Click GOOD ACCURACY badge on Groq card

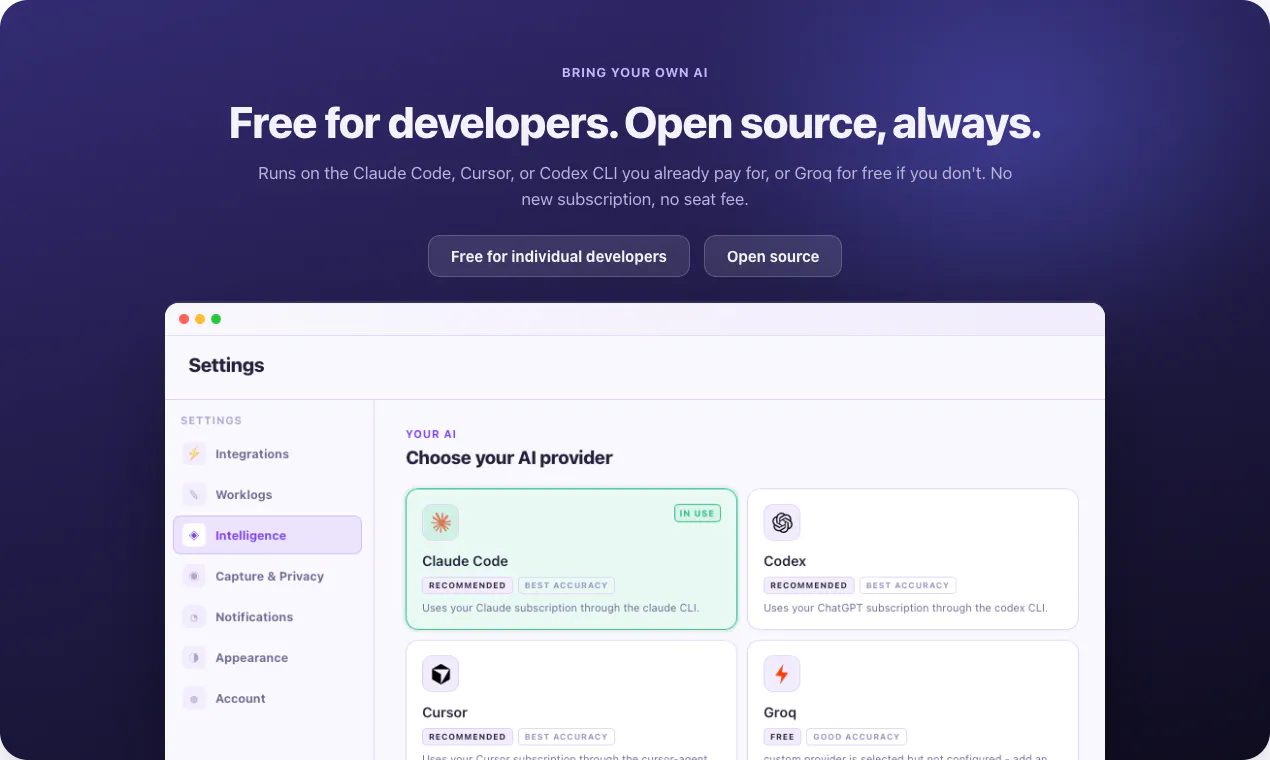click(856, 737)
